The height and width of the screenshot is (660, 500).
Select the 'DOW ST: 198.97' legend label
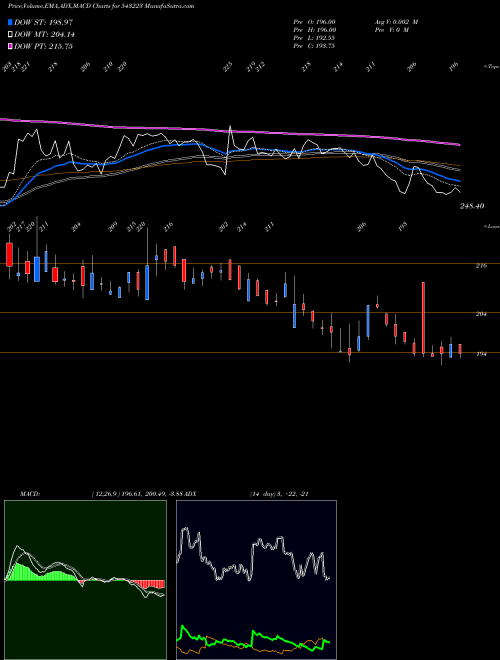[43, 22]
